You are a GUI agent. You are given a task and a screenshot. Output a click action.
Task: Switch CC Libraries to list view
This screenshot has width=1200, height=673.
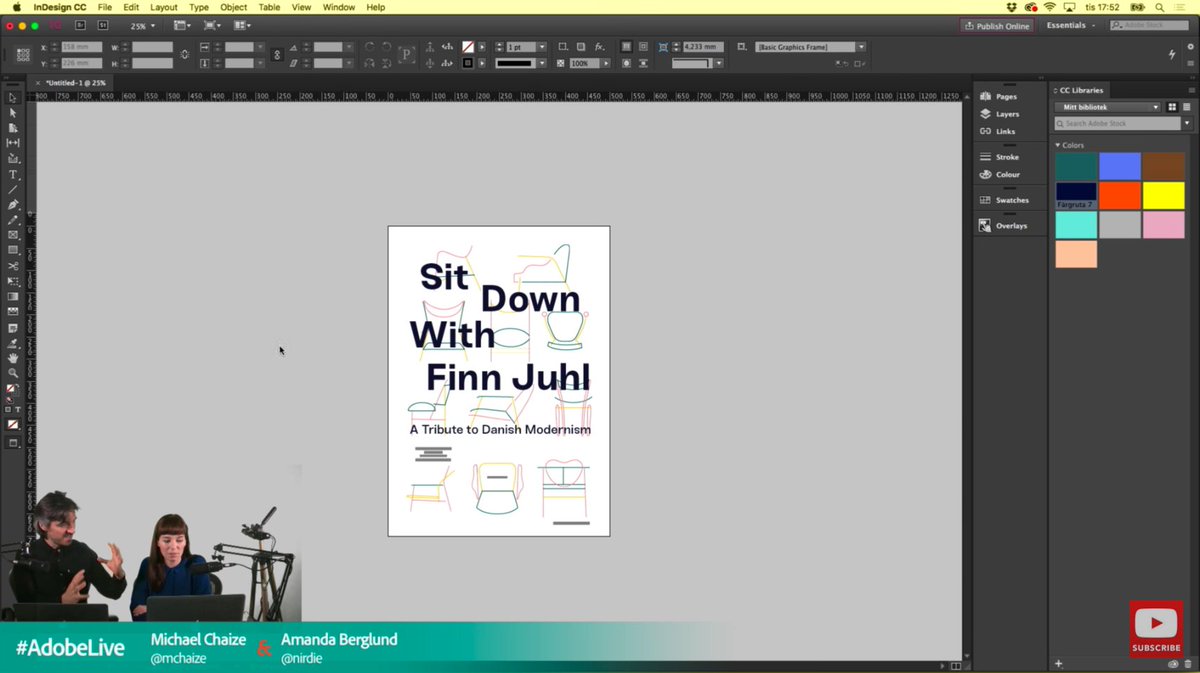point(1187,107)
